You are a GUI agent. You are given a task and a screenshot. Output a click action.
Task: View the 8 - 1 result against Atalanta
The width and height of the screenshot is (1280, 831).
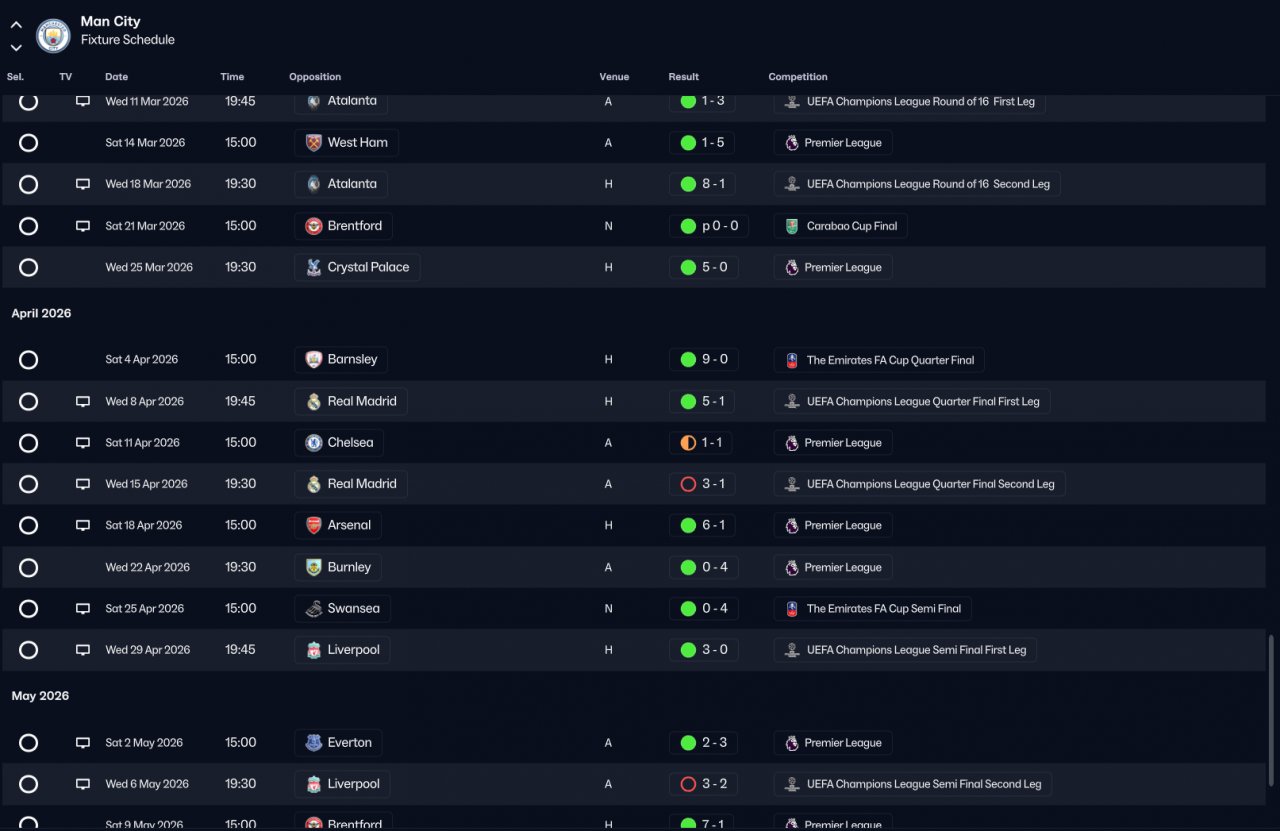(702, 184)
